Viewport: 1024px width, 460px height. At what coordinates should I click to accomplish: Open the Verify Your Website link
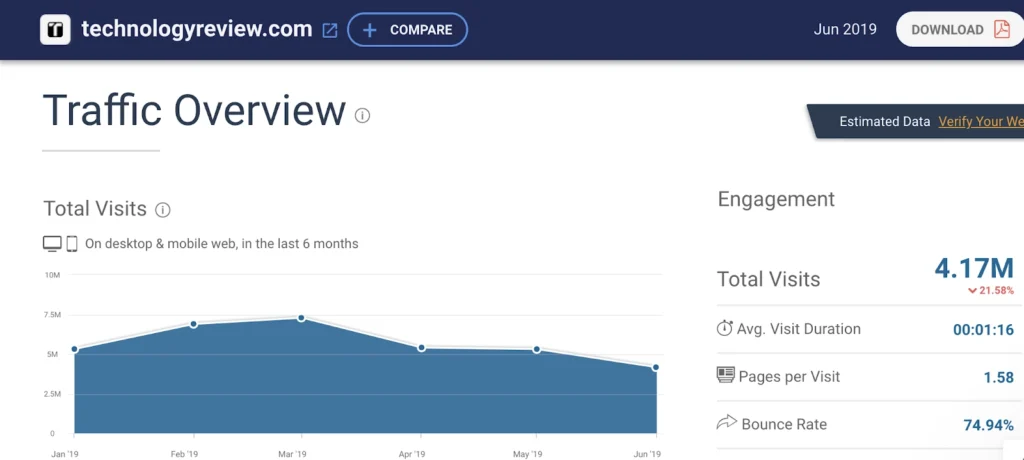coord(980,121)
